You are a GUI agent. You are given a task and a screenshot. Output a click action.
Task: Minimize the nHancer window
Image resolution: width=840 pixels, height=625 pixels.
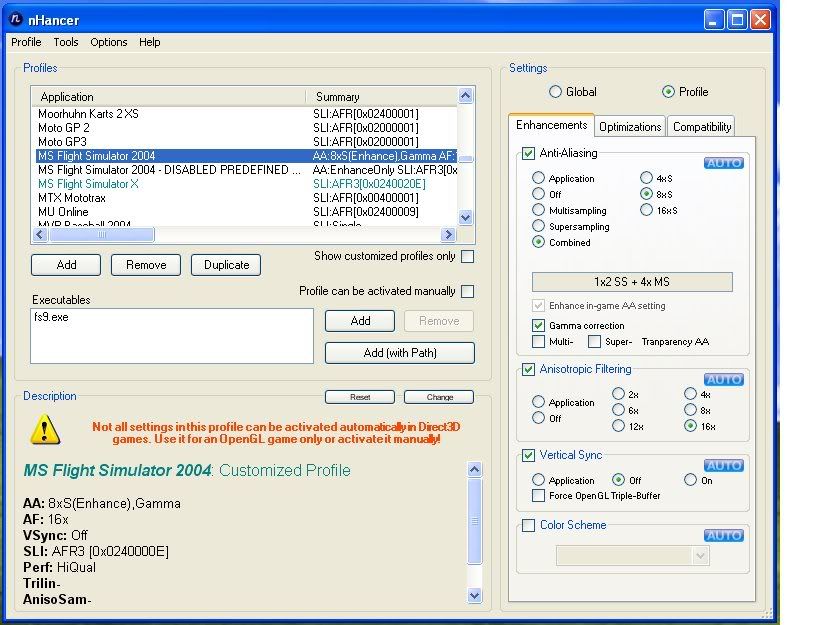714,20
